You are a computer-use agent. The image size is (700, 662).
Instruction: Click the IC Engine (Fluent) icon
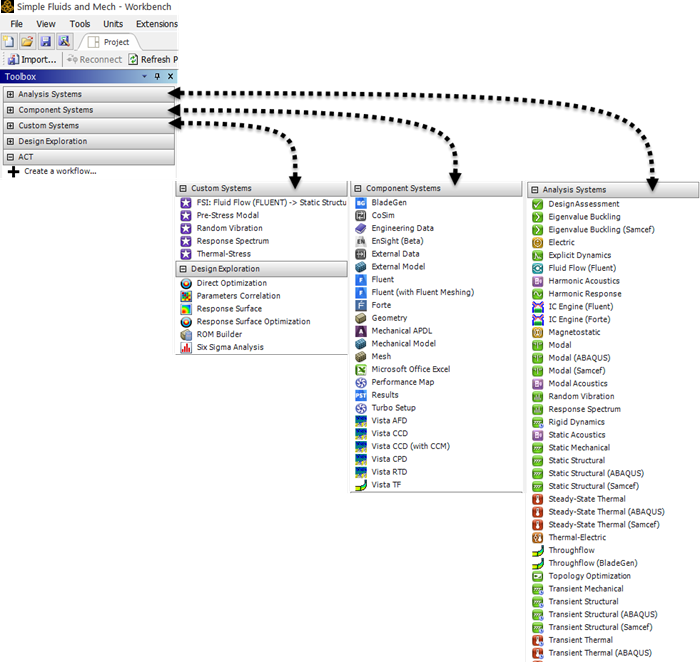[538, 307]
